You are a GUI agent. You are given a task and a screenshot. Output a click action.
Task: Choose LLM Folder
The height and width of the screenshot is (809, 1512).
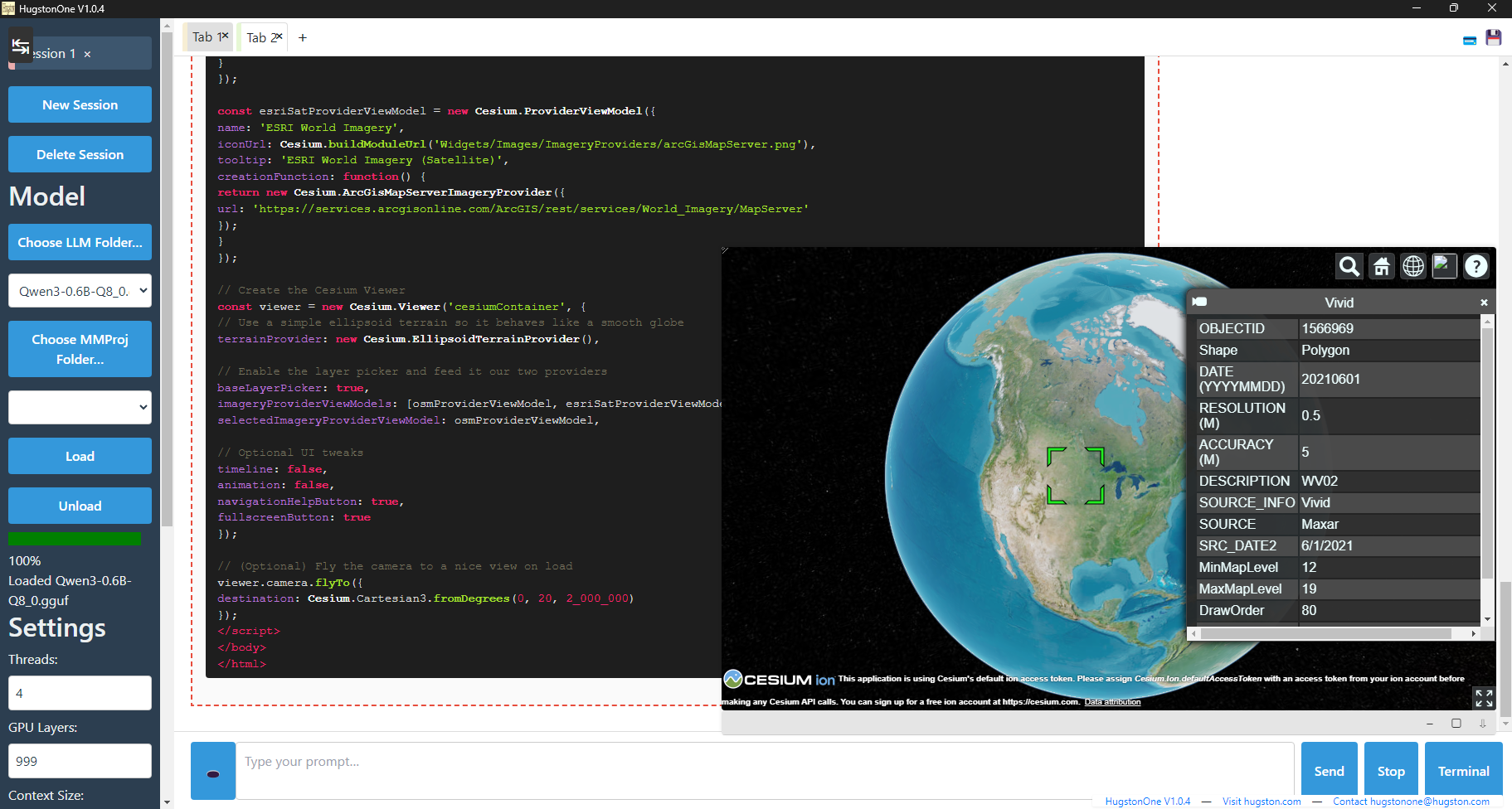coord(80,242)
